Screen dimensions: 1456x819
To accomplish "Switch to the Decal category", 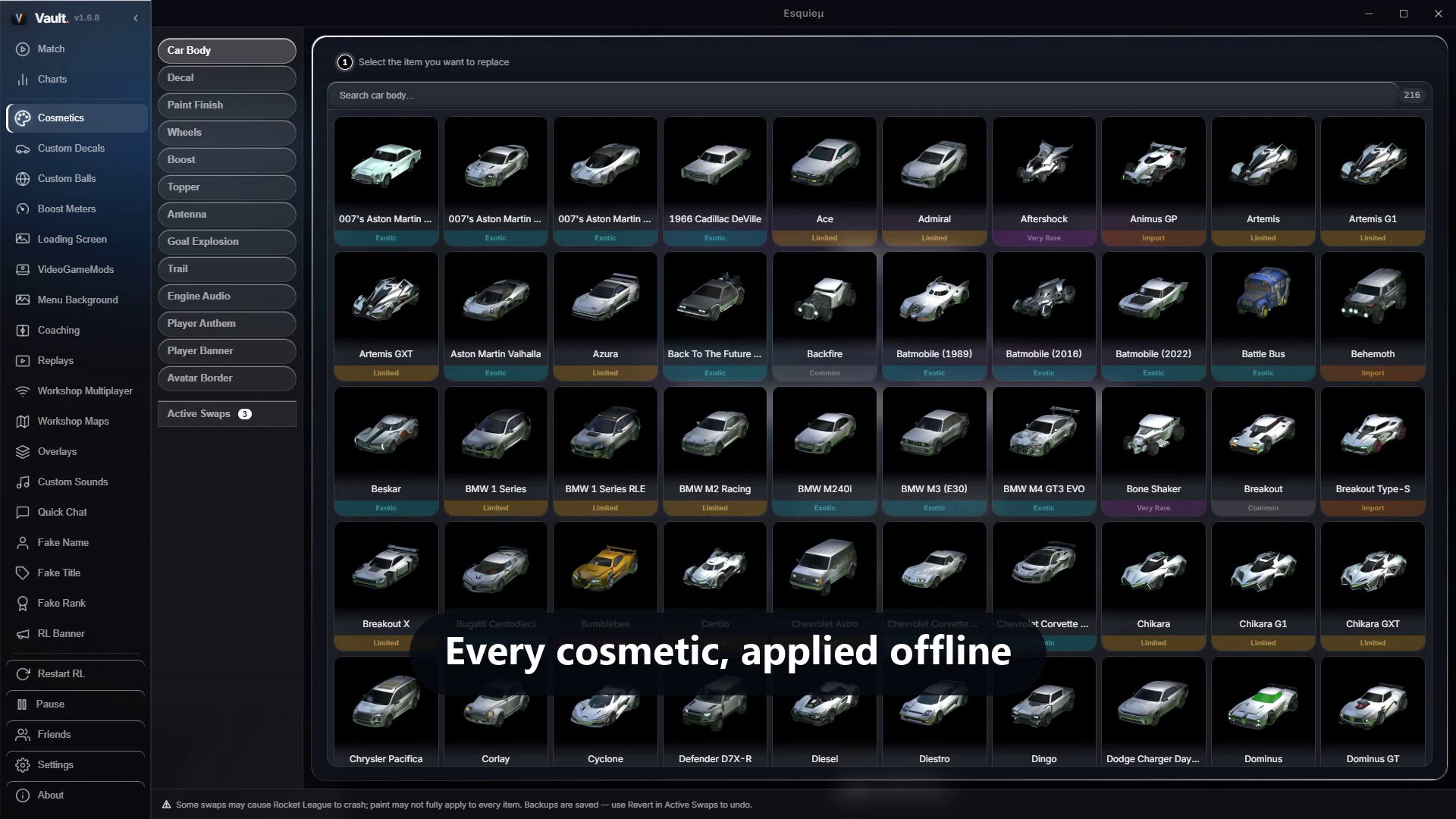I will click(x=227, y=78).
